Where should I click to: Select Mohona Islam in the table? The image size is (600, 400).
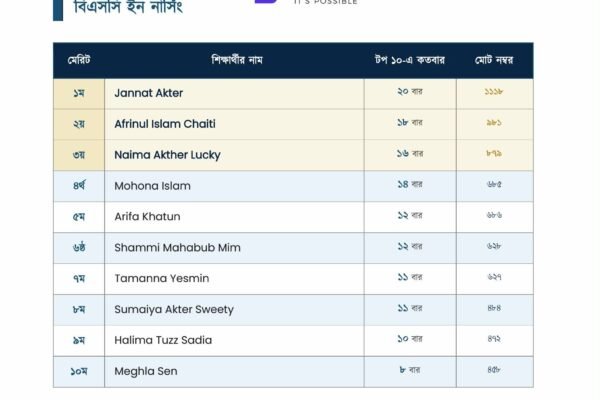coord(152,186)
